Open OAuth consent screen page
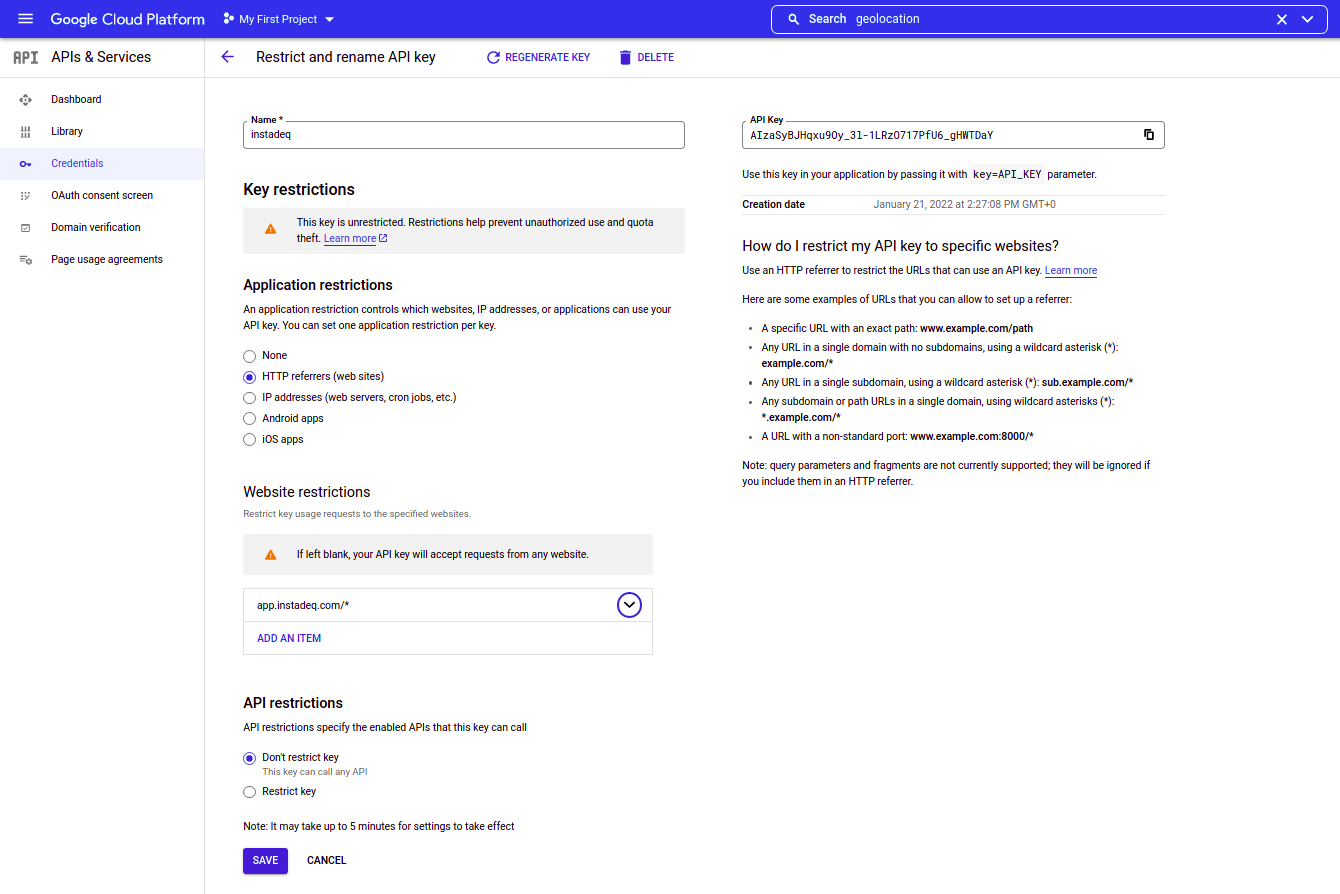The image size is (1340, 894). pos(102,195)
